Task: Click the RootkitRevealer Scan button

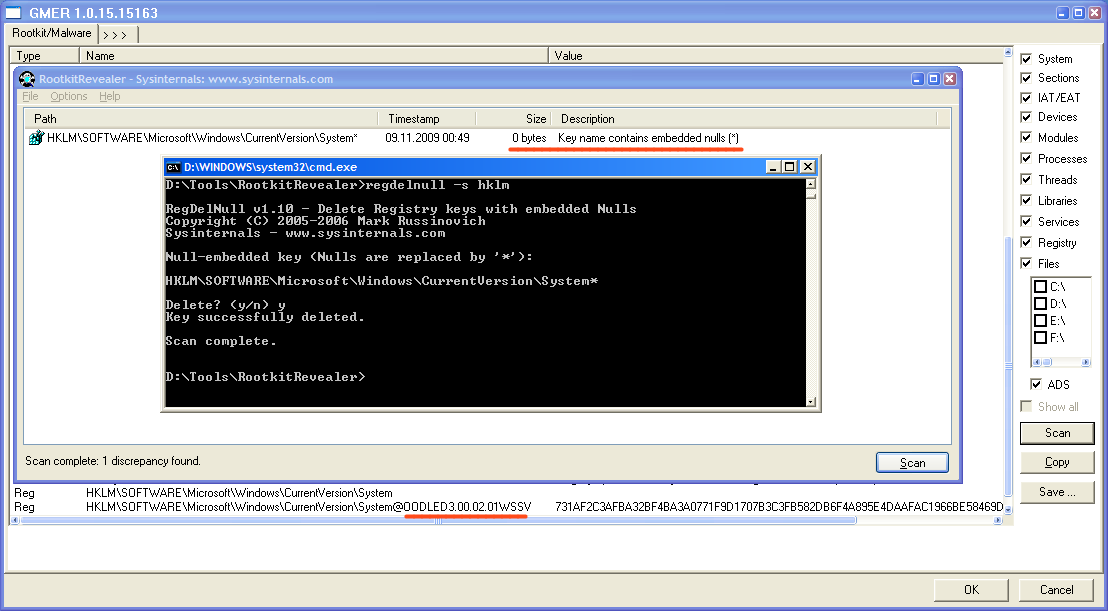Action: coord(912,463)
